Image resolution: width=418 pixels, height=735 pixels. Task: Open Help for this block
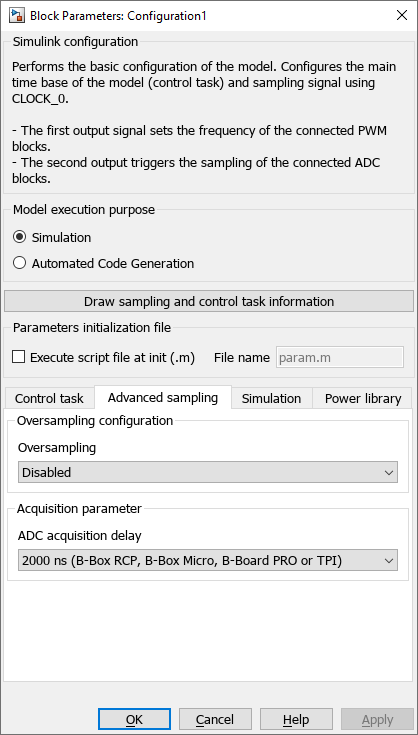pos(296,720)
